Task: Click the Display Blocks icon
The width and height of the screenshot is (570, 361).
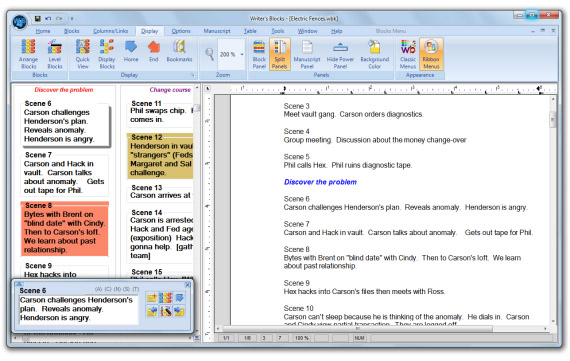Action: point(107,53)
